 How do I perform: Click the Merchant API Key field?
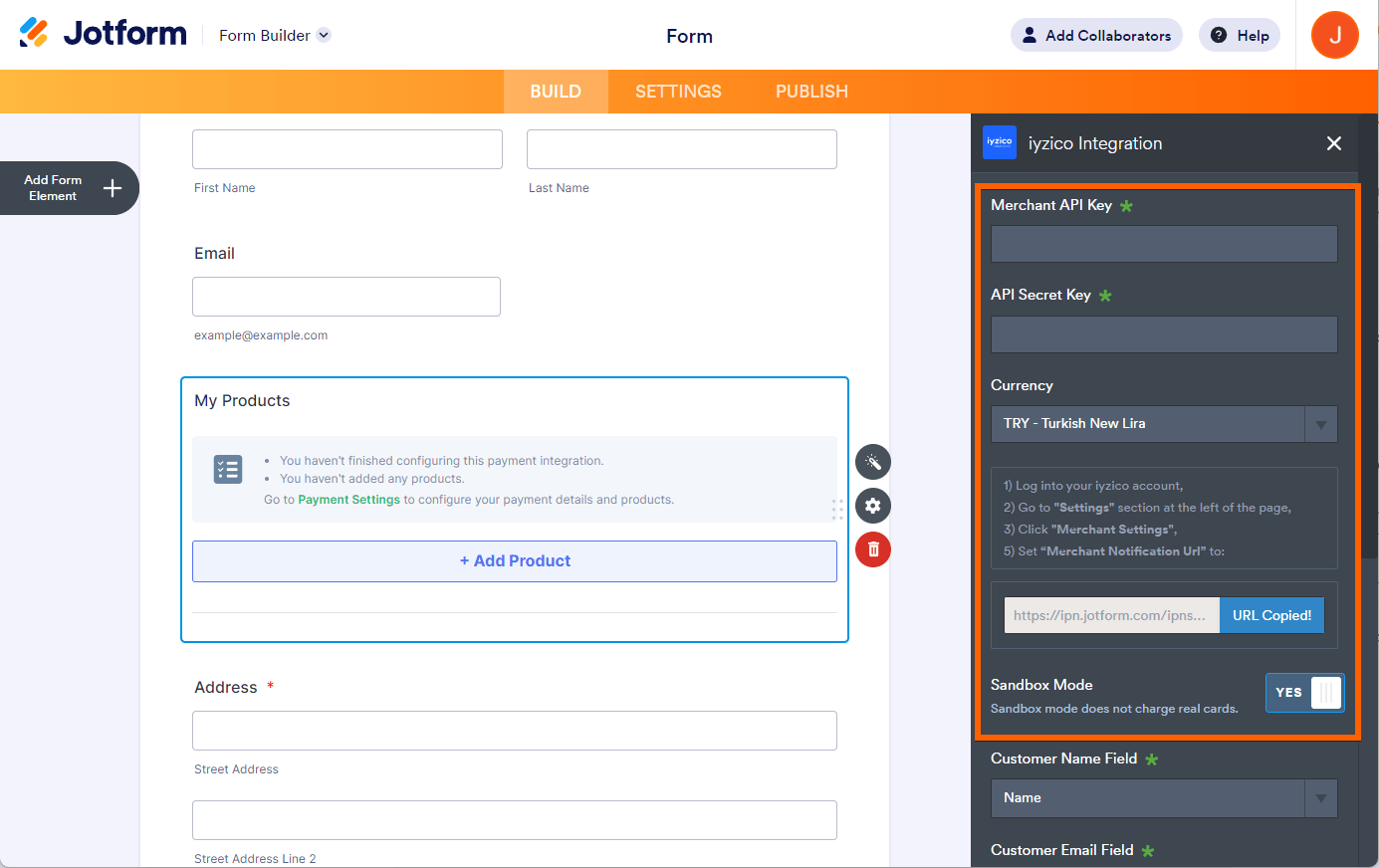click(1164, 244)
